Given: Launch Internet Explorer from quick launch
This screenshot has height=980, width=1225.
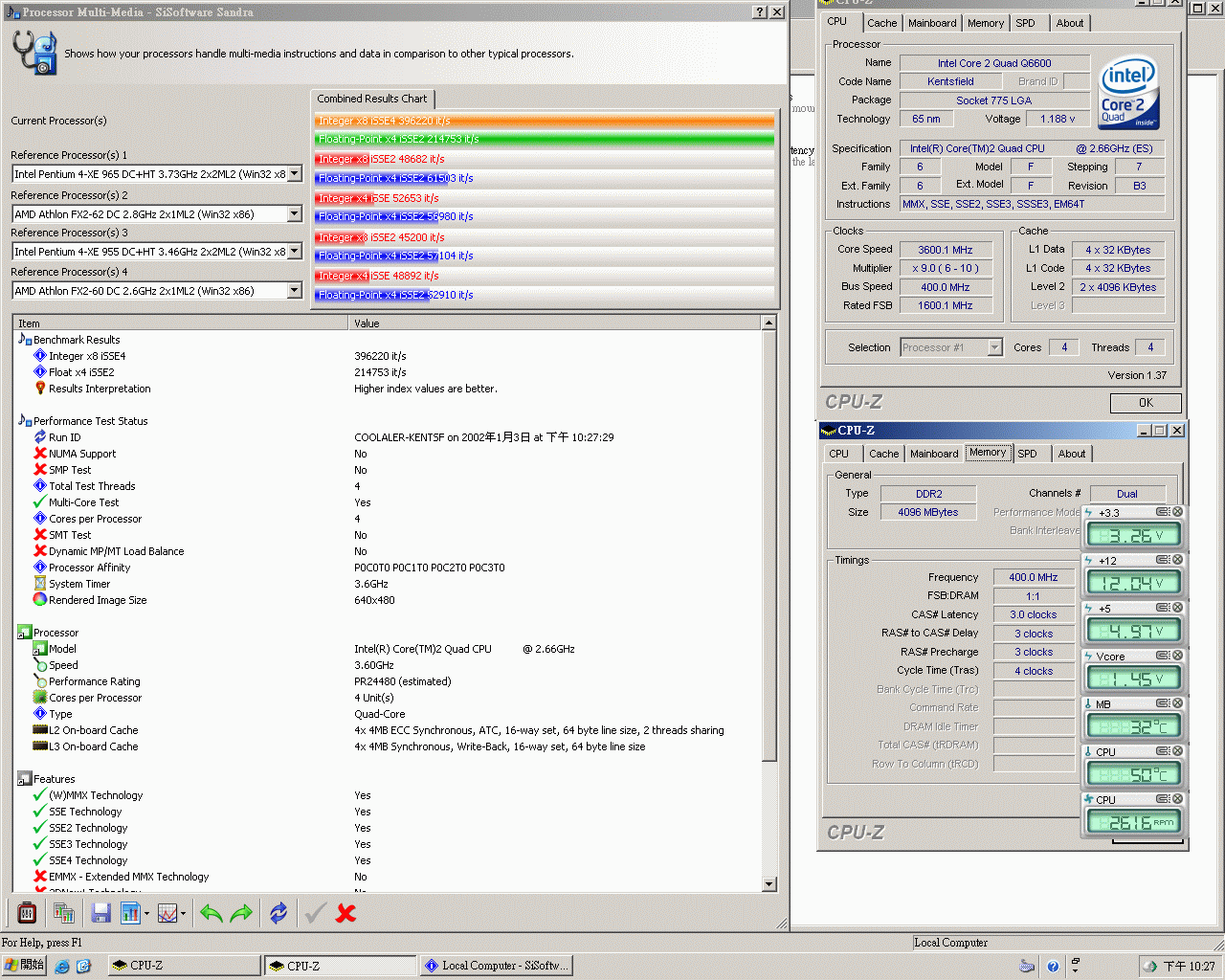Looking at the screenshot, I should click(x=62, y=967).
